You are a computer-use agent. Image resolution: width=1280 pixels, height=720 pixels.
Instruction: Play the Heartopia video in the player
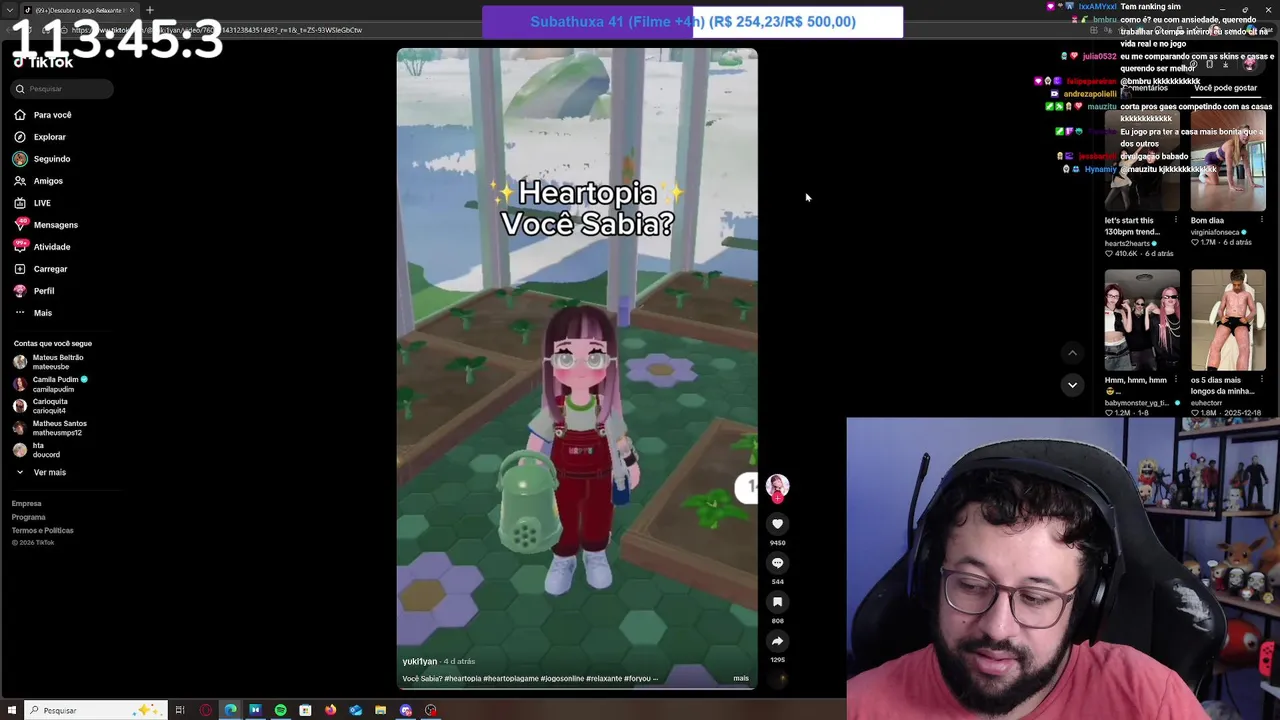click(577, 368)
